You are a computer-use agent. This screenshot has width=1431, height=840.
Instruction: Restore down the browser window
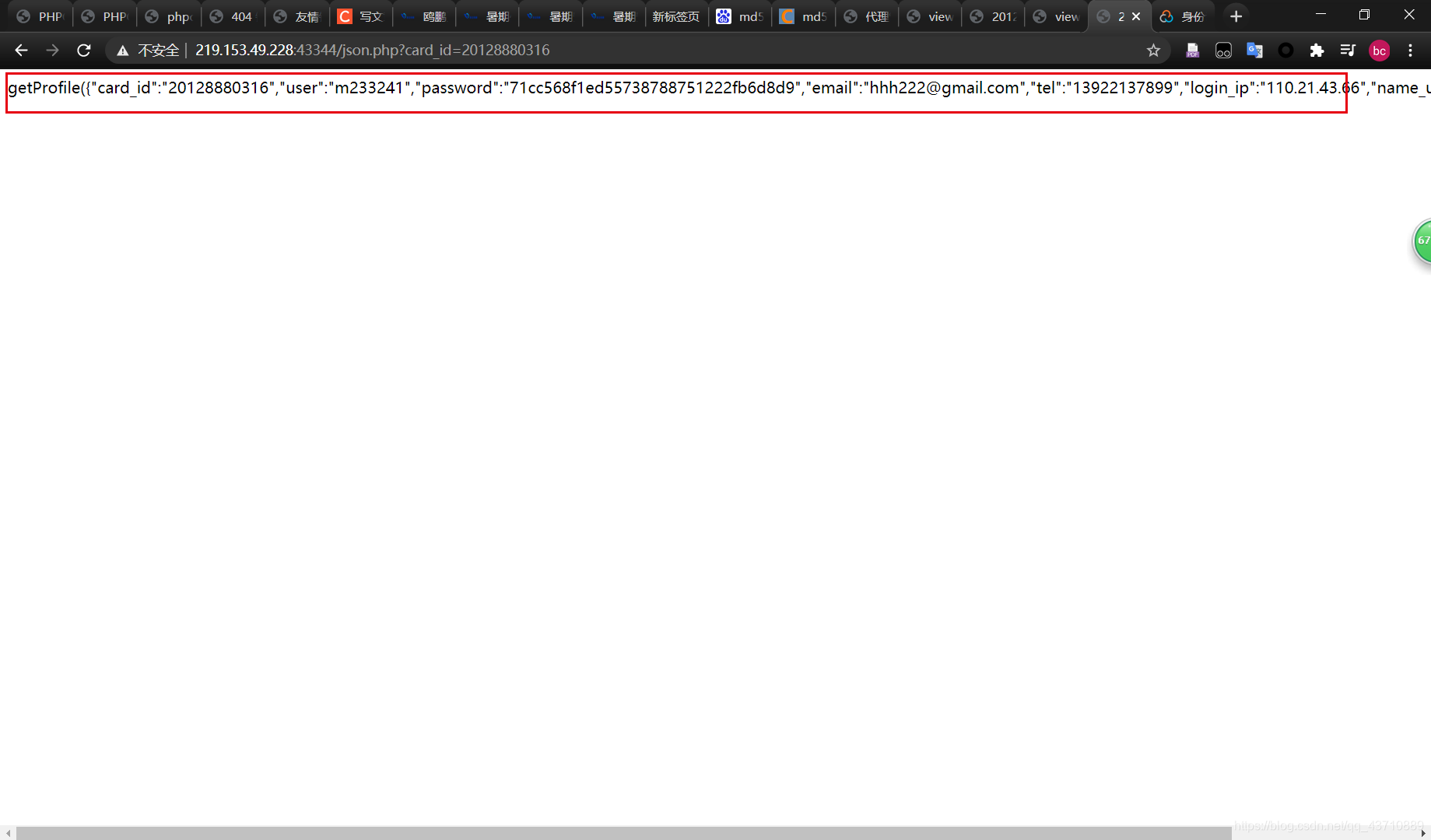(1364, 15)
